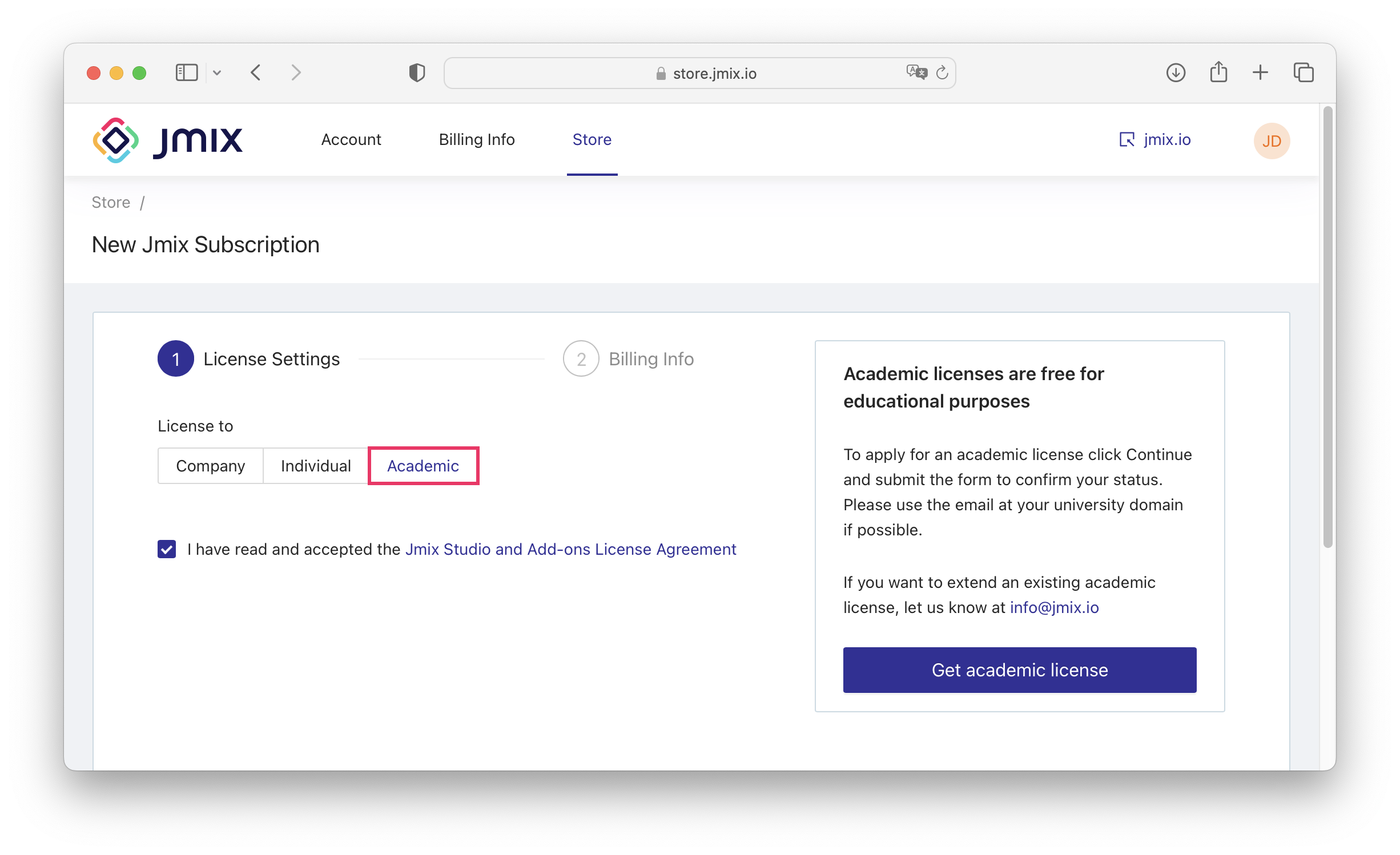Open the sidebar chevron dropdown

(x=217, y=72)
